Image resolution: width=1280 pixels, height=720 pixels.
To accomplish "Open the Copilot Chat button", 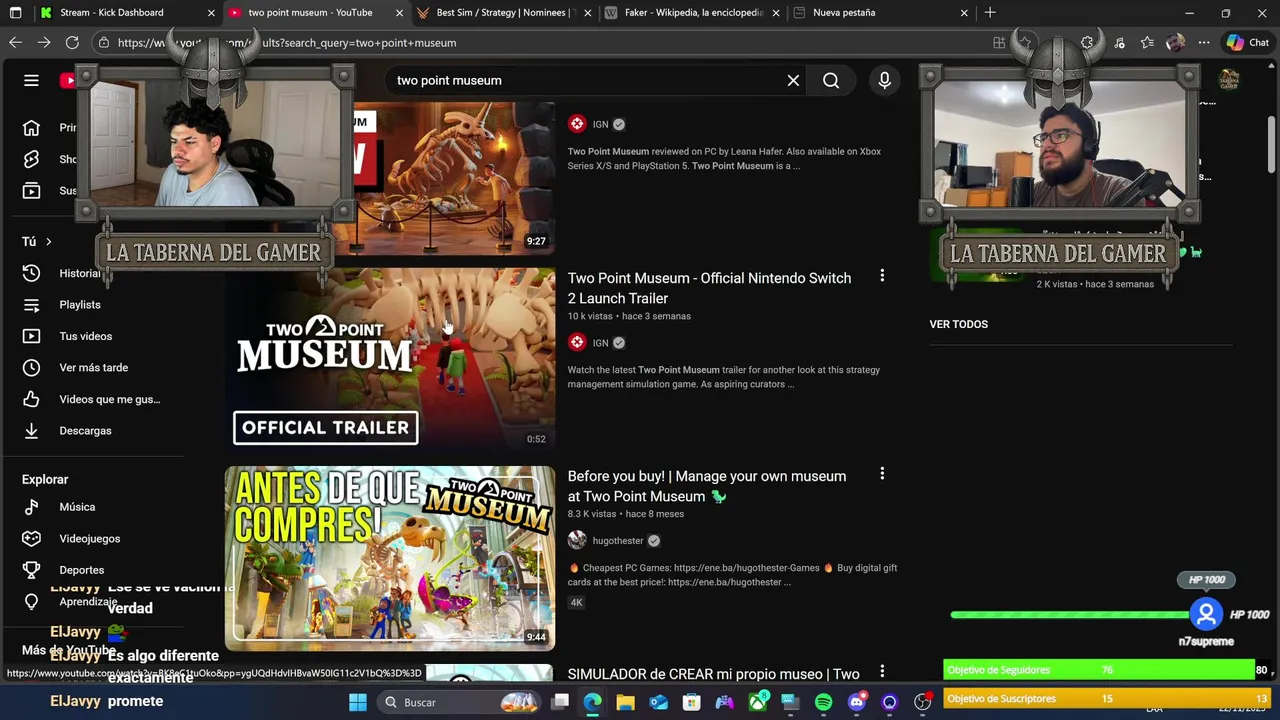I will (x=1248, y=42).
